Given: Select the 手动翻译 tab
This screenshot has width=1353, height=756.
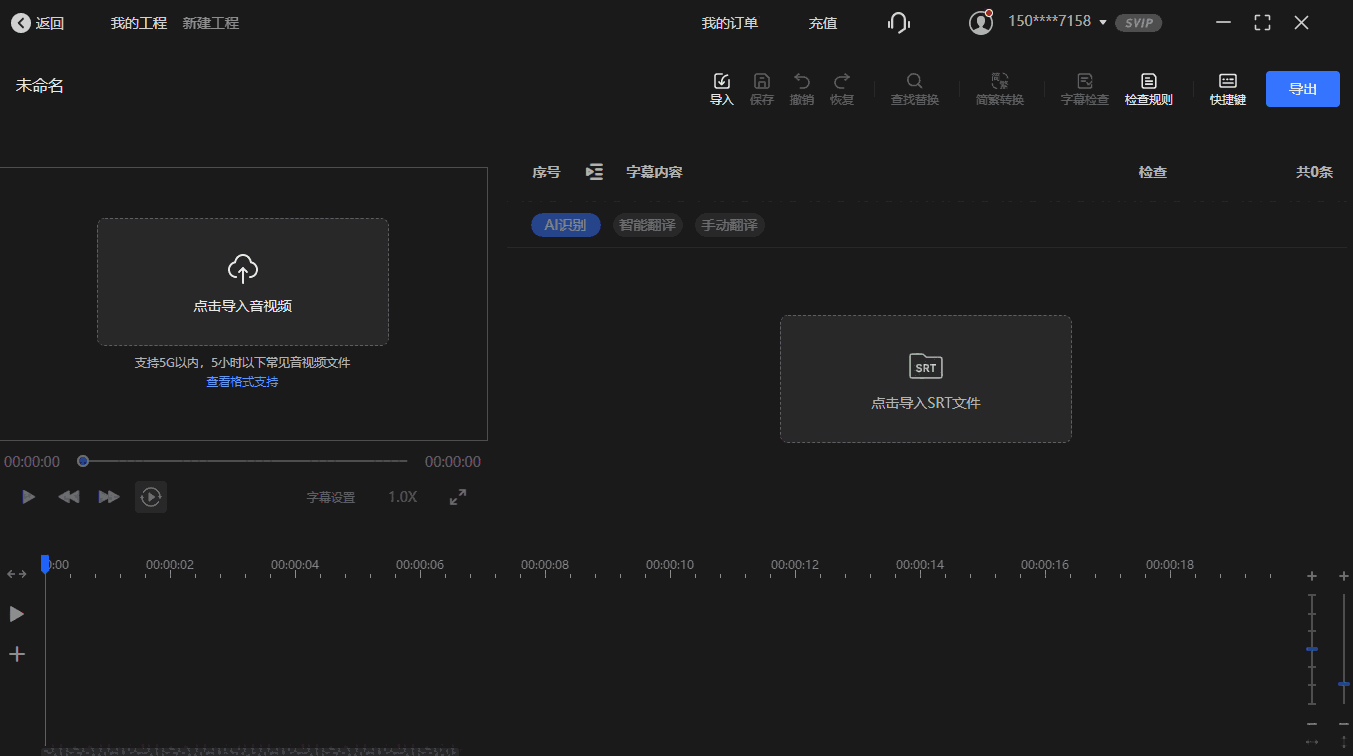Looking at the screenshot, I should point(730,225).
